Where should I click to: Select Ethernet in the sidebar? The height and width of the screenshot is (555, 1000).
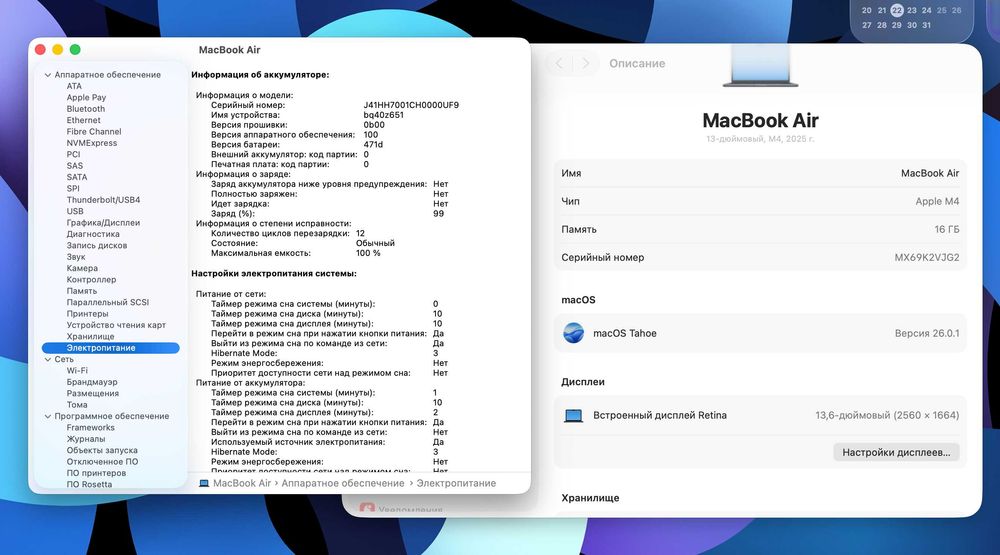(84, 120)
